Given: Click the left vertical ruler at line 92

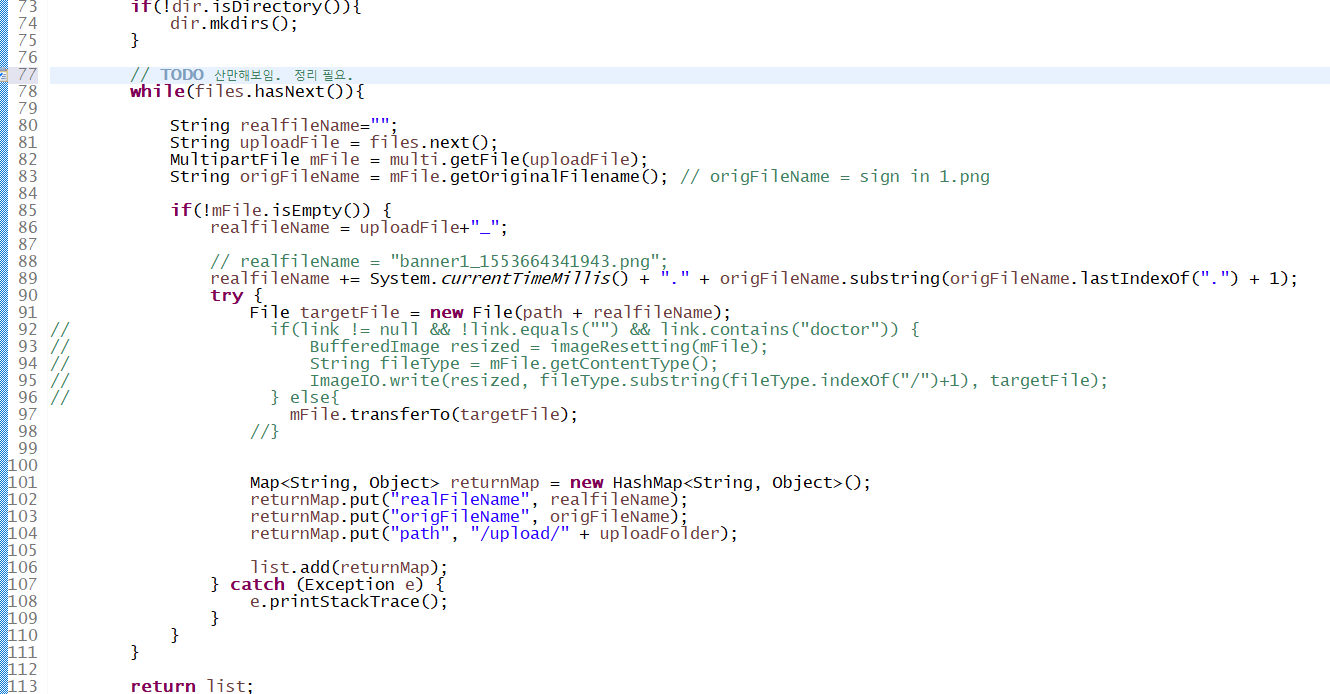Looking at the screenshot, I should point(4,329).
